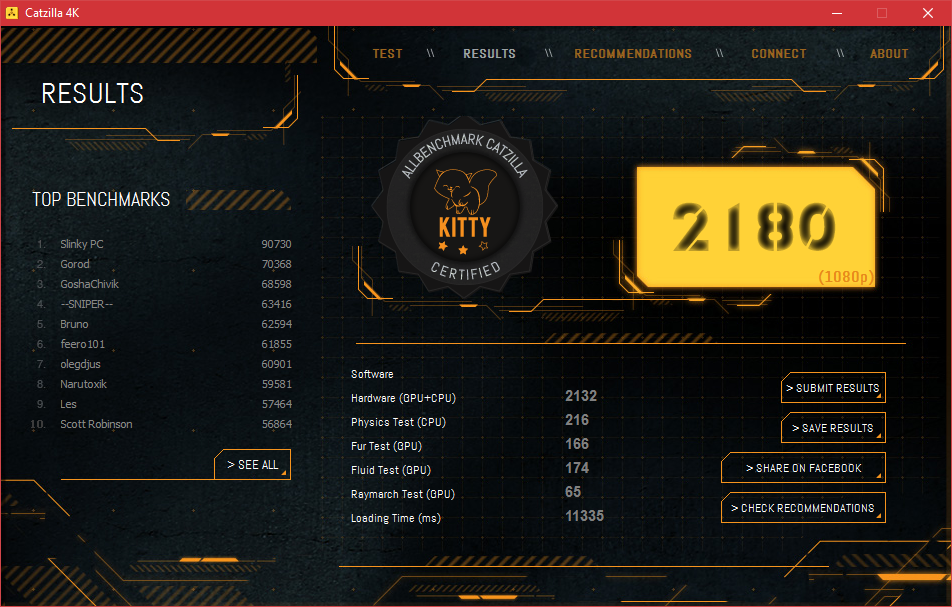Click the Catzilla app icon in title bar
Screen dimensions: 952x607
pos(12,13)
